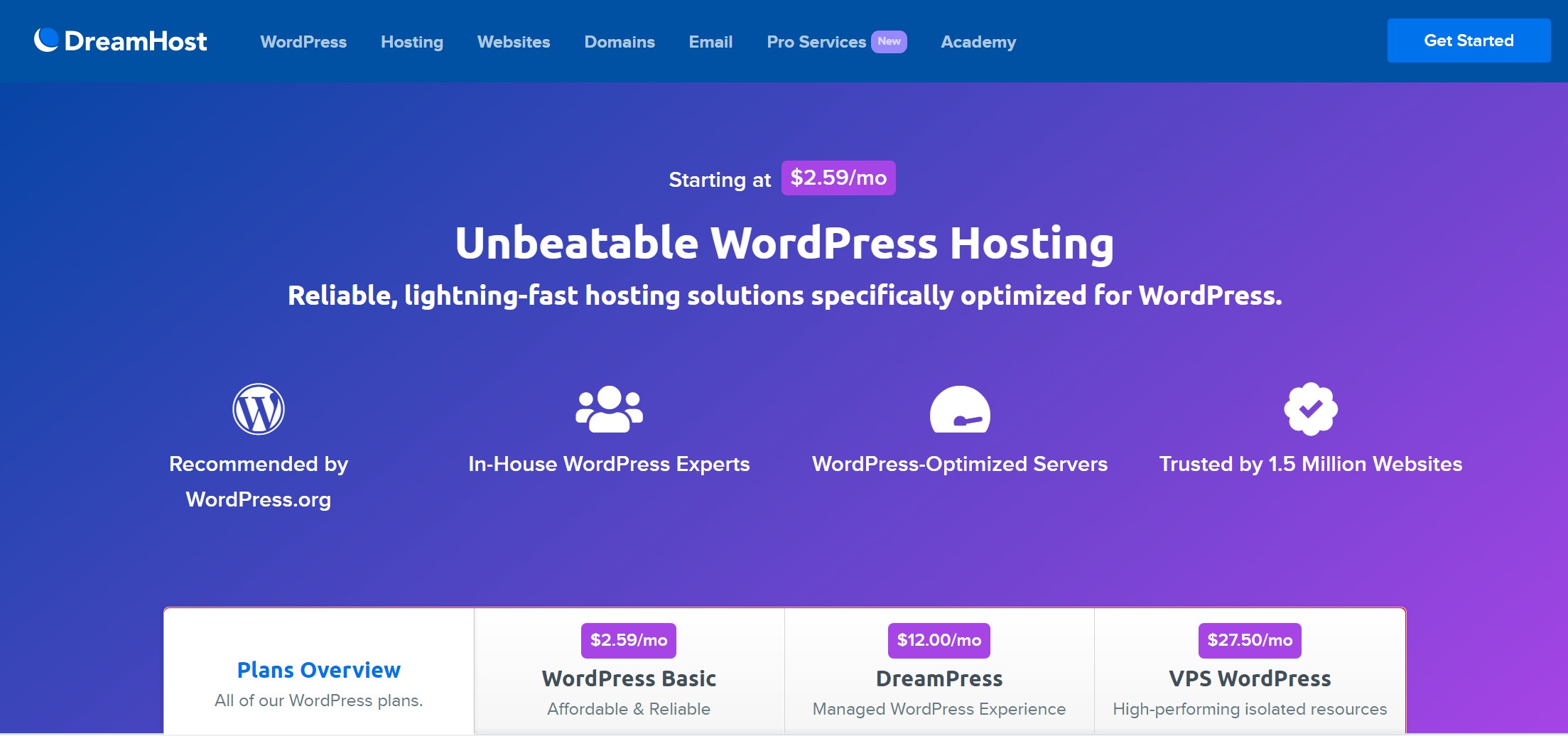Click the Unbeatable WordPress Hosting heading
Image resolution: width=1568 pixels, height=736 pixels.
(784, 243)
